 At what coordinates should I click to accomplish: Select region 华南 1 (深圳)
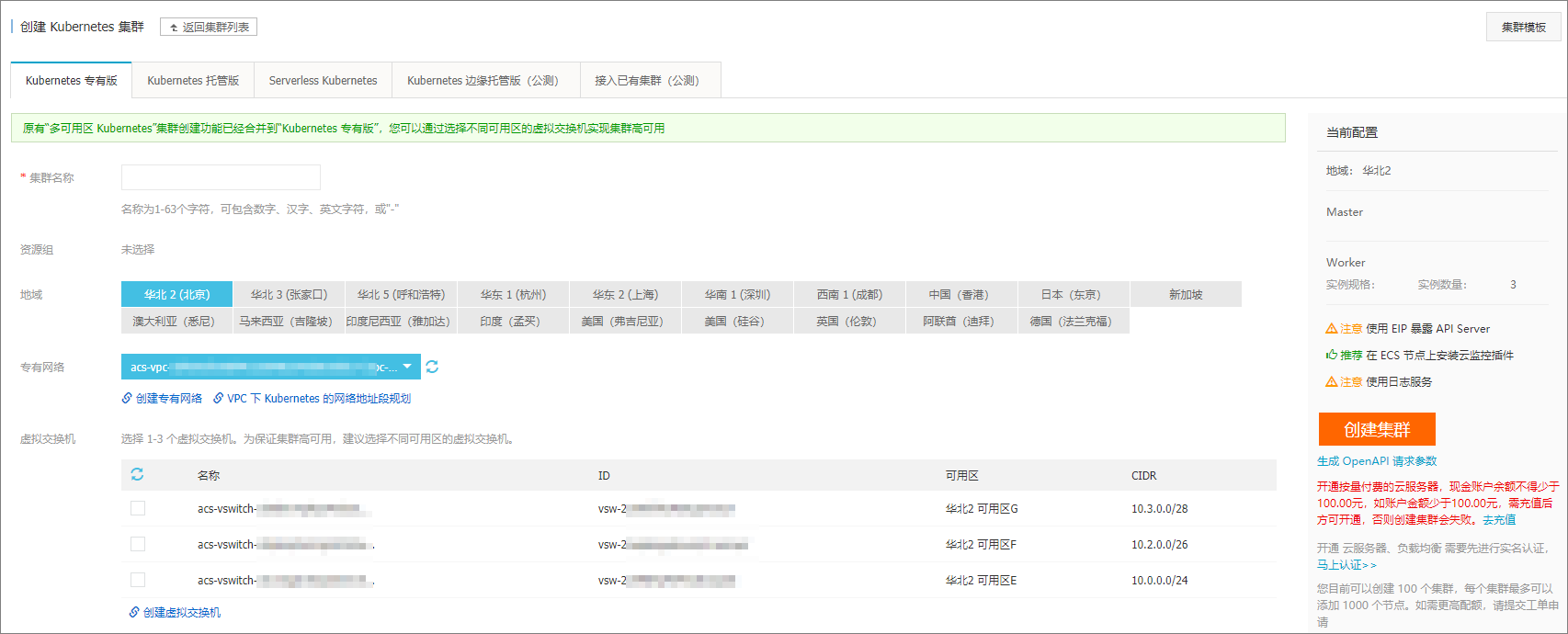coord(737,294)
